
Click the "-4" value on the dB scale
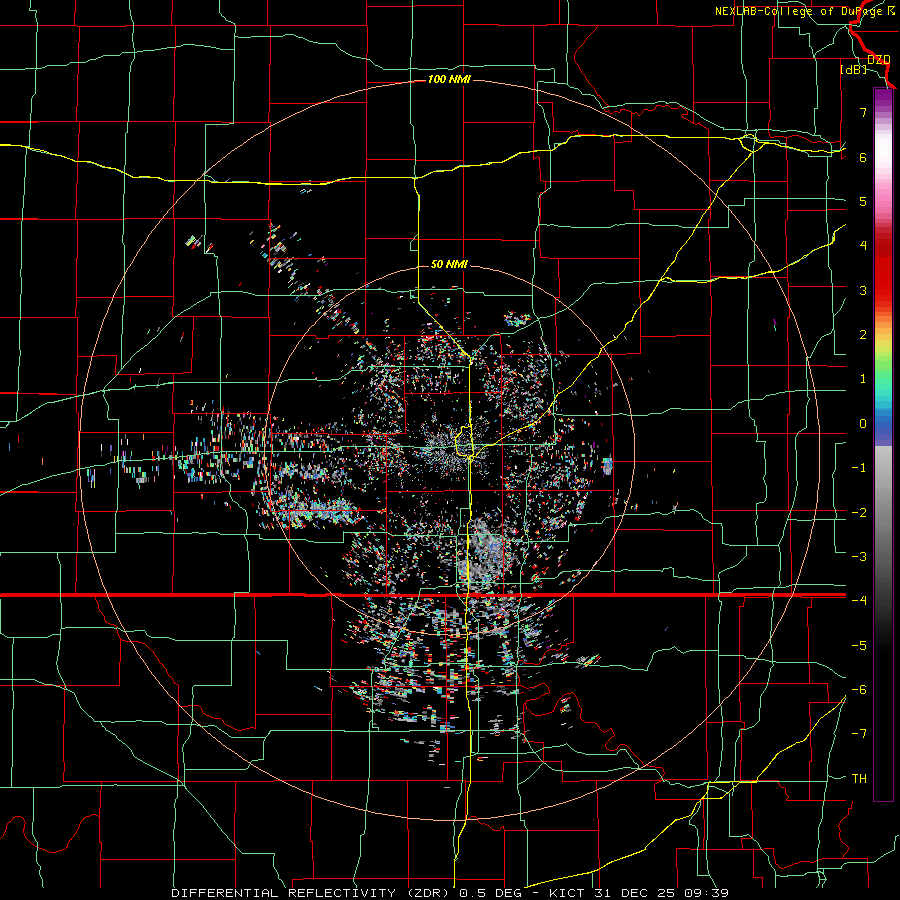(859, 601)
